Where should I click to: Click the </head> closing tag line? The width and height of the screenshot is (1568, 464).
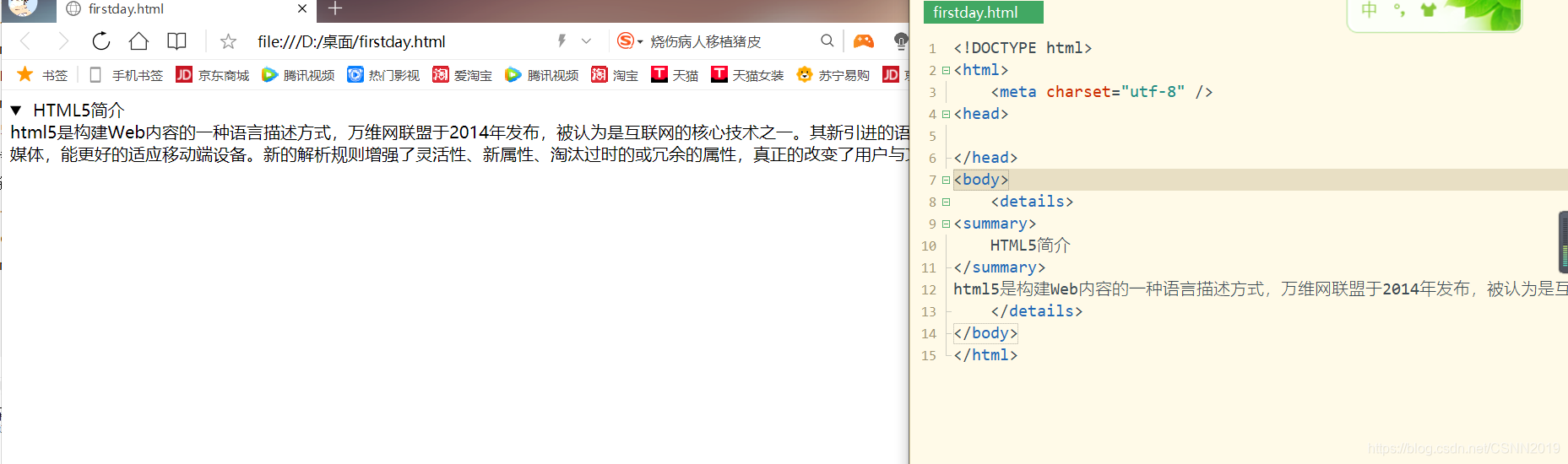point(985,158)
